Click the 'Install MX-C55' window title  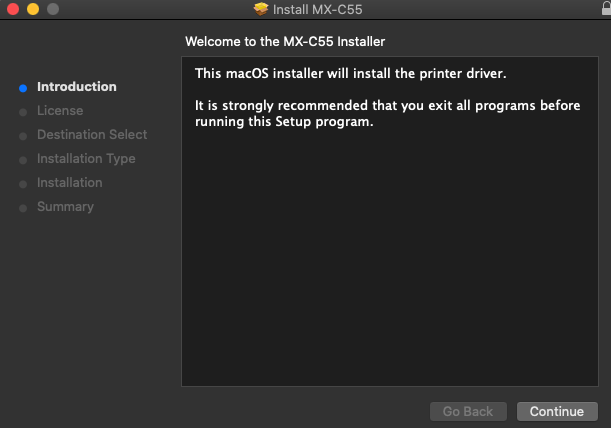pyautogui.click(x=318, y=9)
